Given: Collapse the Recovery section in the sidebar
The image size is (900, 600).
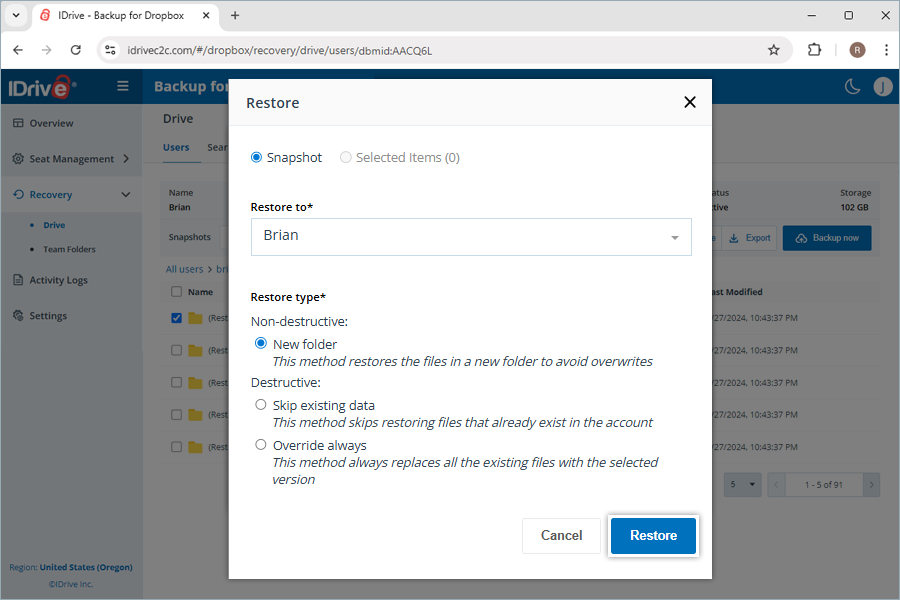Looking at the screenshot, I should (126, 194).
